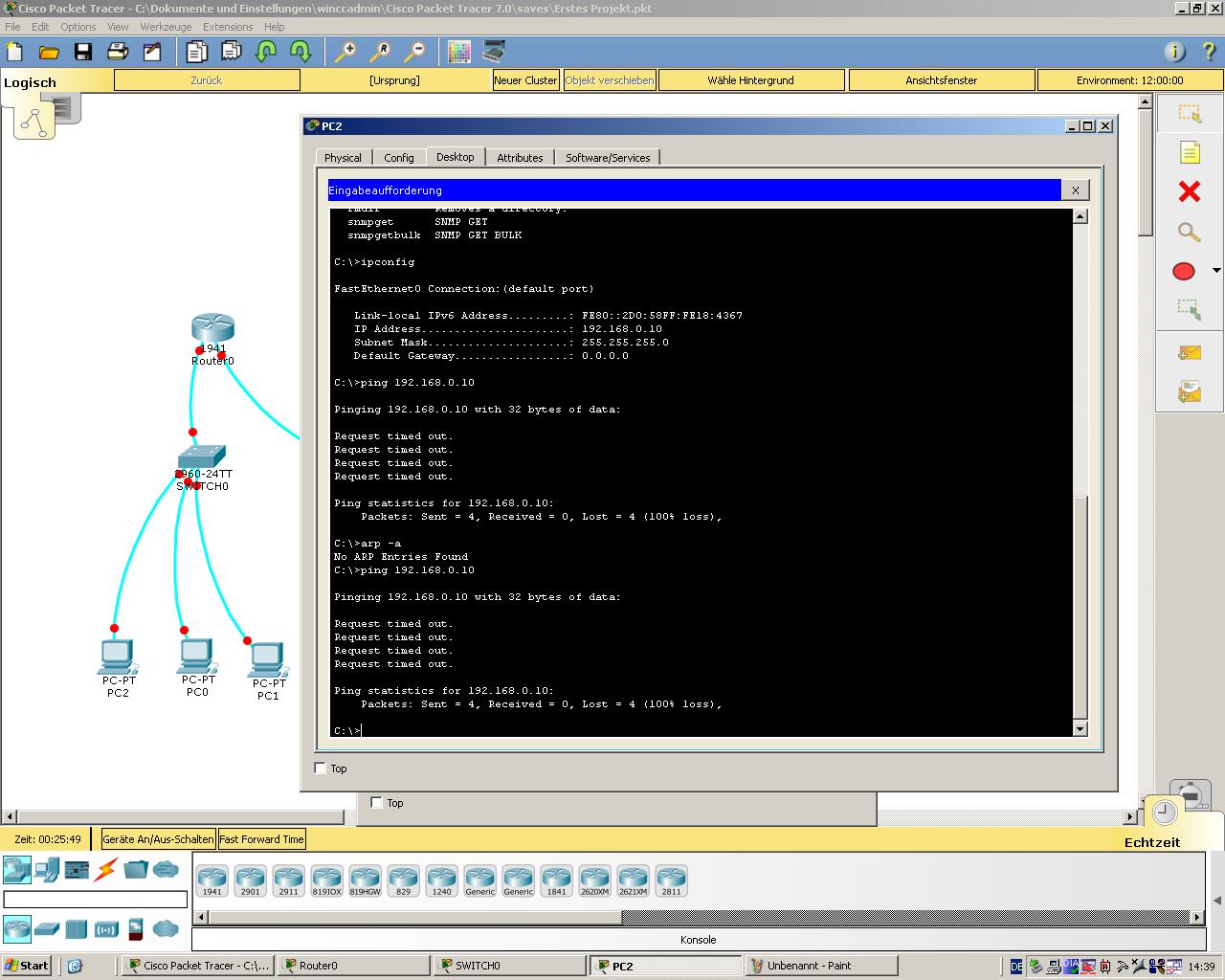This screenshot has height=980, width=1225.
Task: Open the Edit menu
Action: [x=40, y=27]
